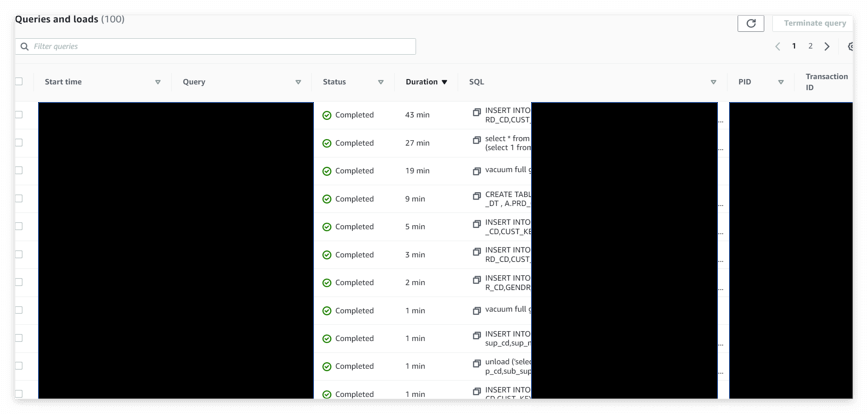
Task: Click the Start time column header
Action: coord(63,82)
